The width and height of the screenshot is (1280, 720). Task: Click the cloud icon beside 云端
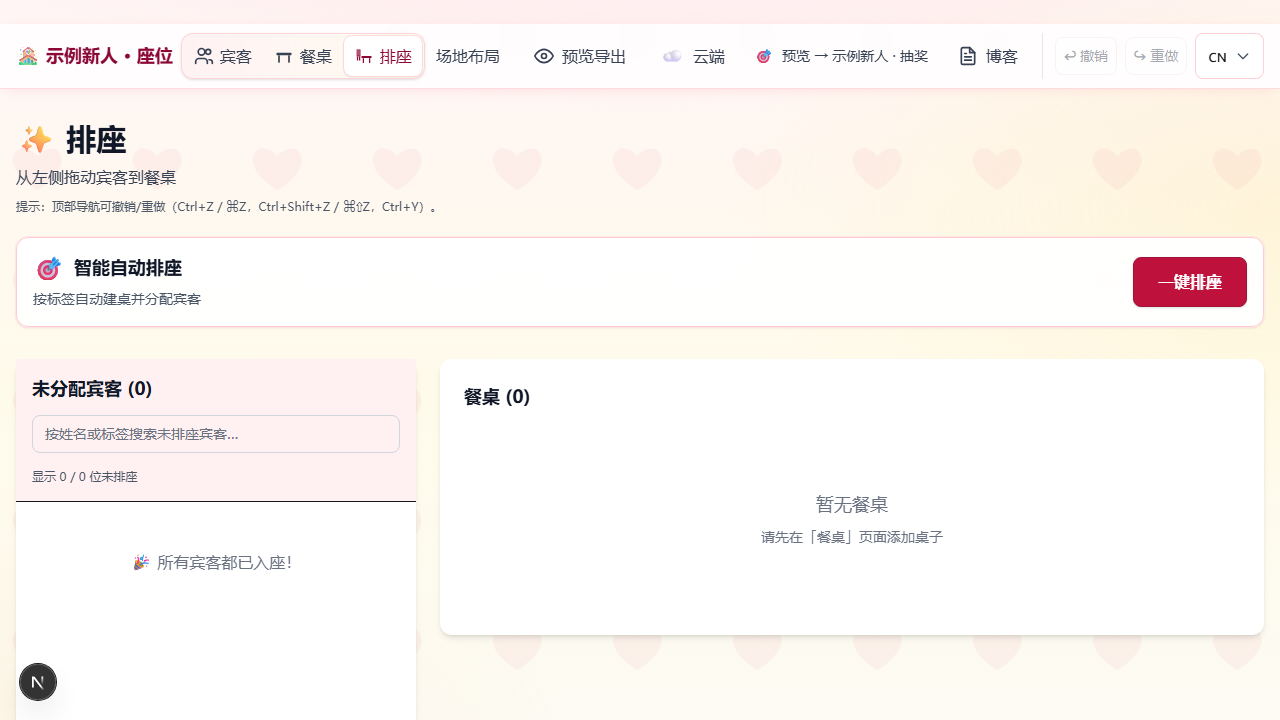[673, 56]
